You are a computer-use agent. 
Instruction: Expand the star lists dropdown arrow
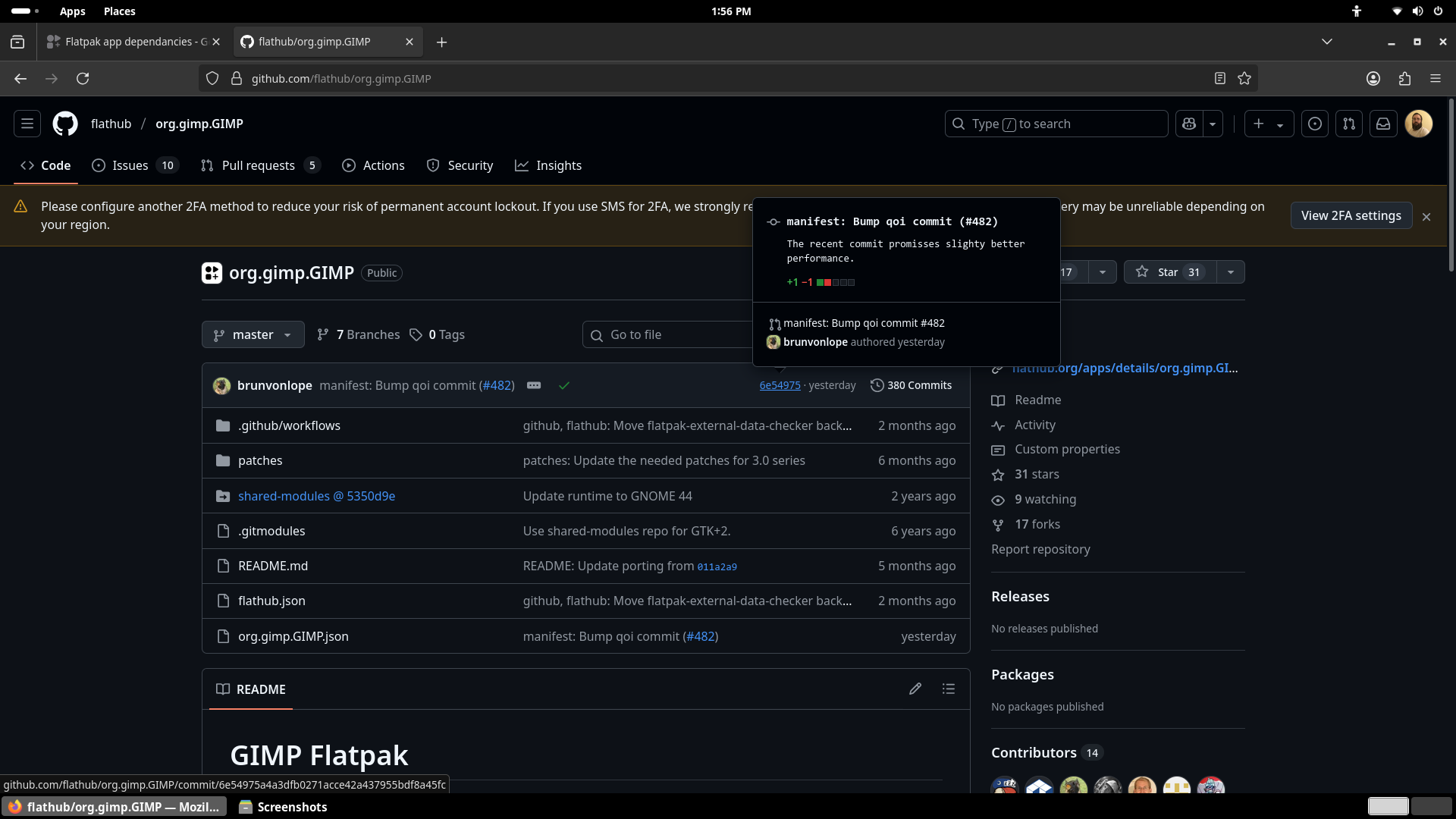click(1231, 272)
